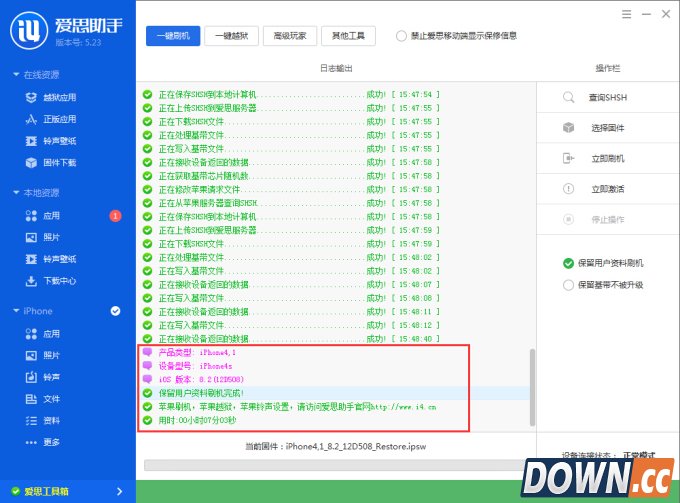This screenshot has height=503, width=680.
Task: Click the log output vertical scrollbar
Action: tap(532, 392)
